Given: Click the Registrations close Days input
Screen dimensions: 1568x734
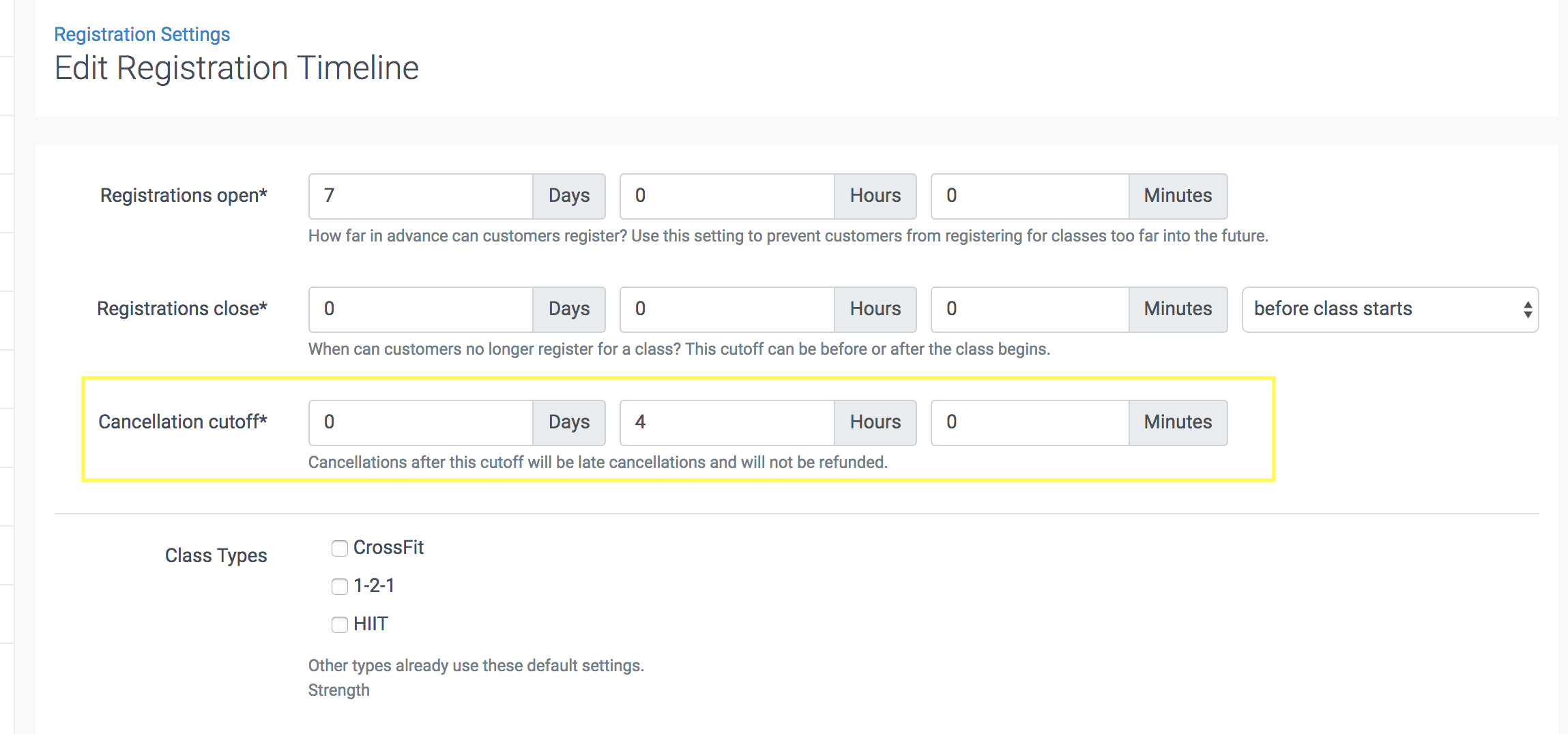Looking at the screenshot, I should (x=420, y=309).
